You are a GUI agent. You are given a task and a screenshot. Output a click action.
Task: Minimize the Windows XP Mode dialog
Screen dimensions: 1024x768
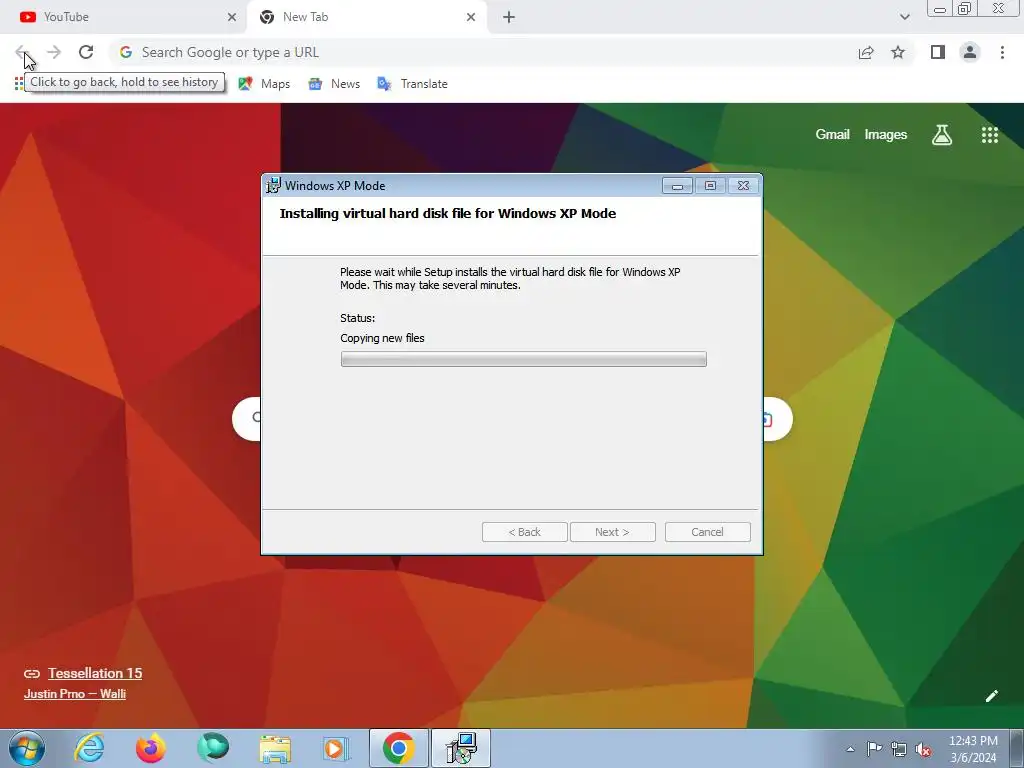click(x=677, y=185)
